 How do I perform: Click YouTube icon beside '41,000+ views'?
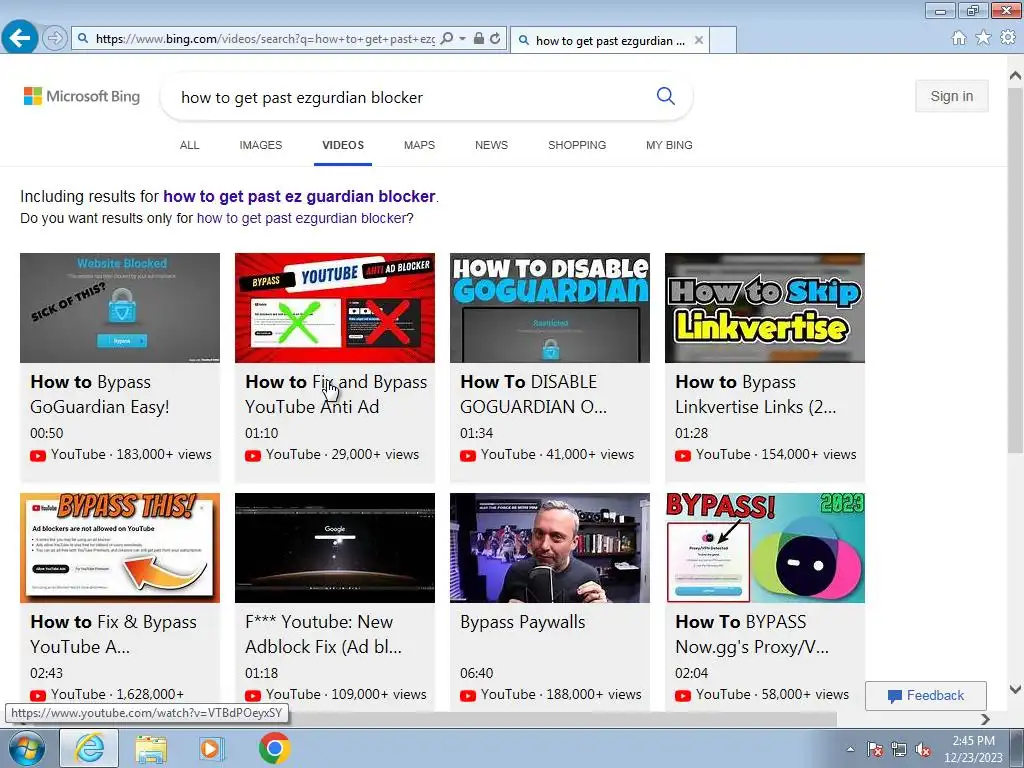[468, 455]
